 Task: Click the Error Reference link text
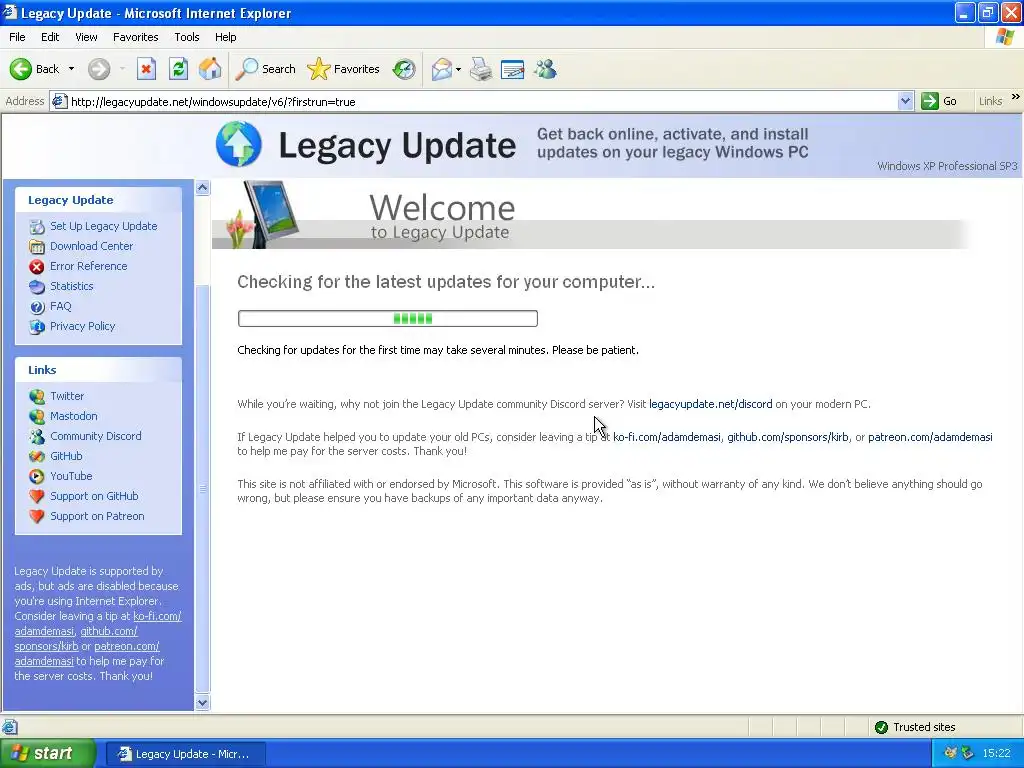pyautogui.click(x=89, y=266)
